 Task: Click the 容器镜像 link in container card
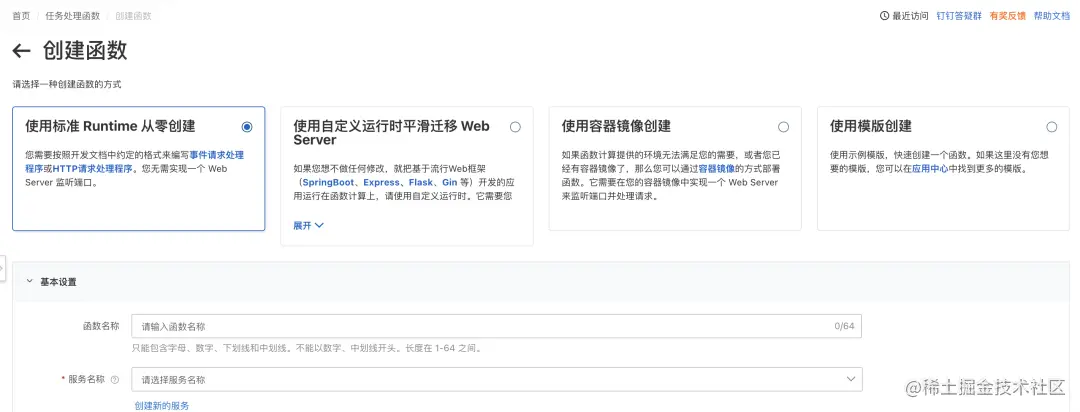[x=717, y=169]
